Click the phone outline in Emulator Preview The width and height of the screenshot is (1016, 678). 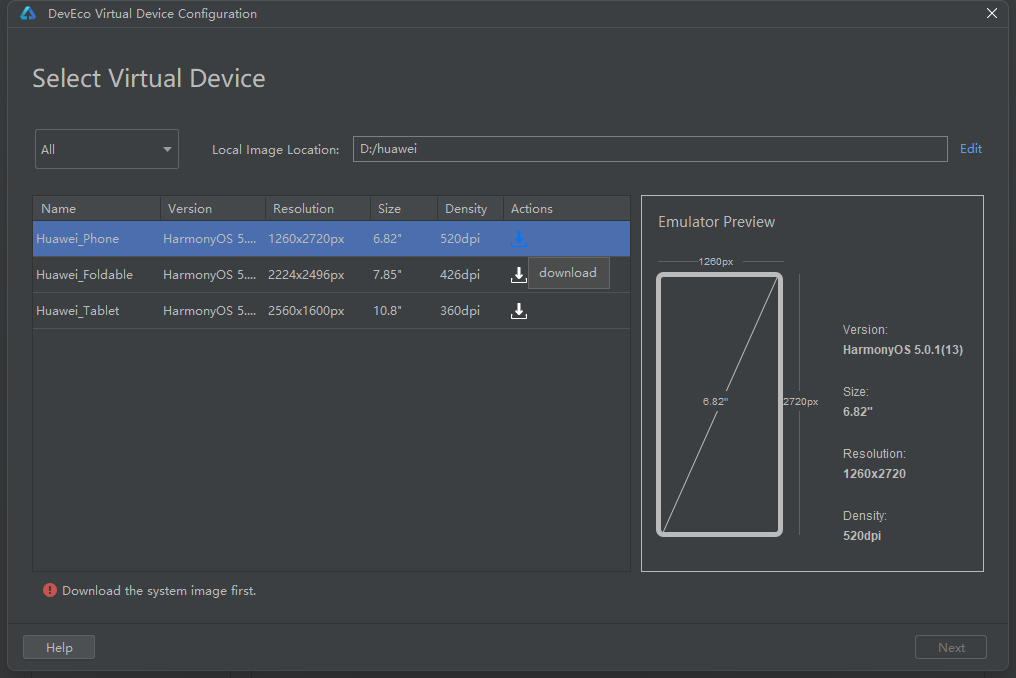pos(719,404)
